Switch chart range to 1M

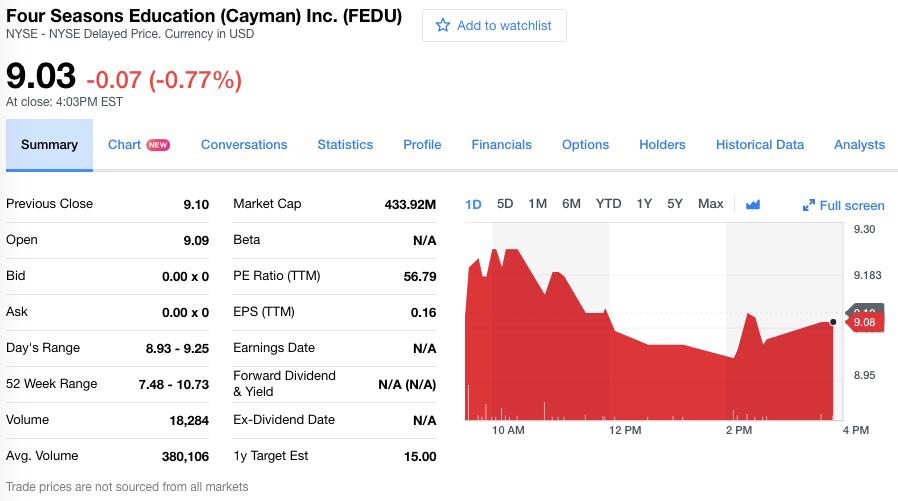[x=537, y=204]
